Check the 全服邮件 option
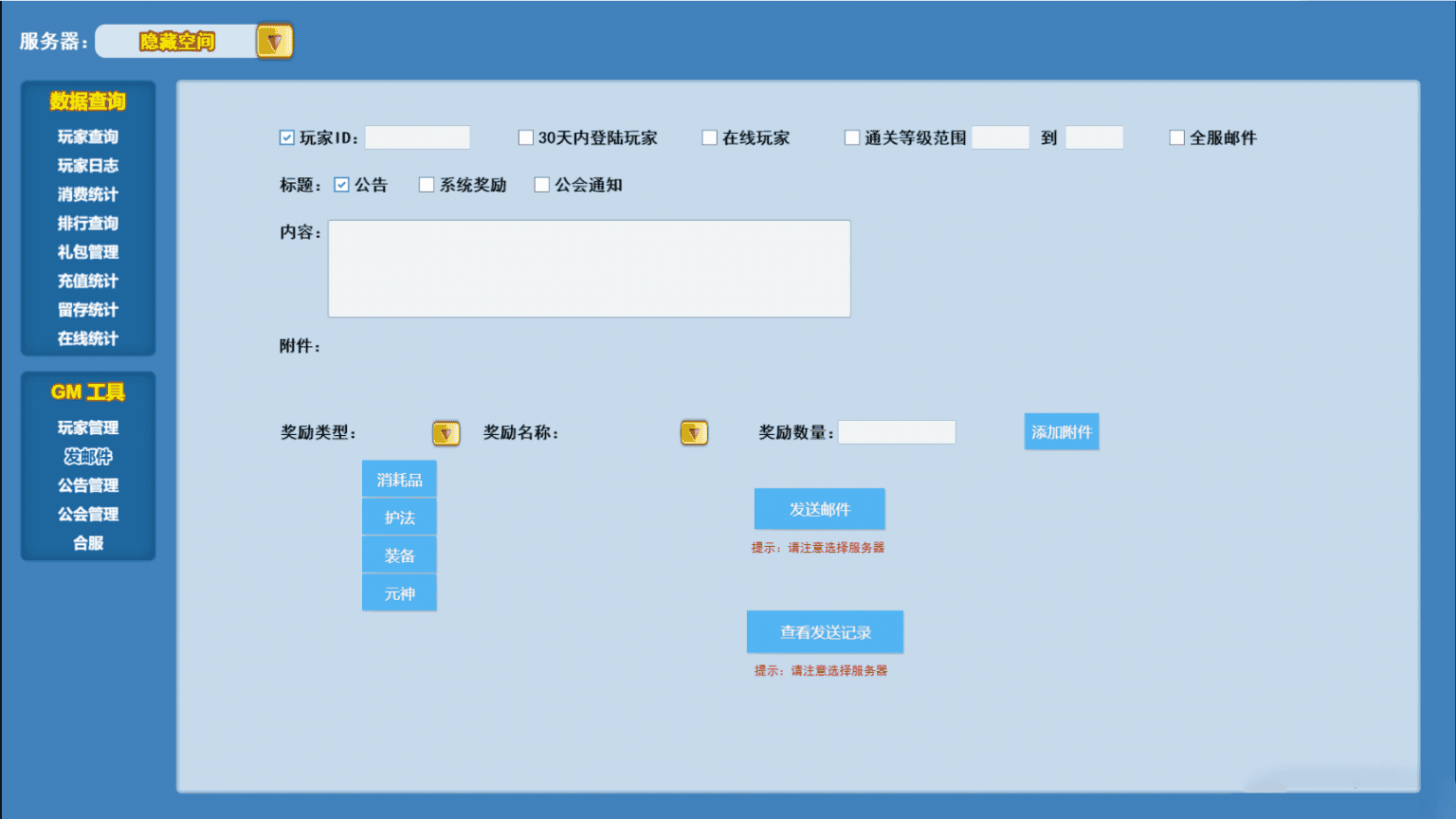1456x819 pixels. click(1176, 136)
